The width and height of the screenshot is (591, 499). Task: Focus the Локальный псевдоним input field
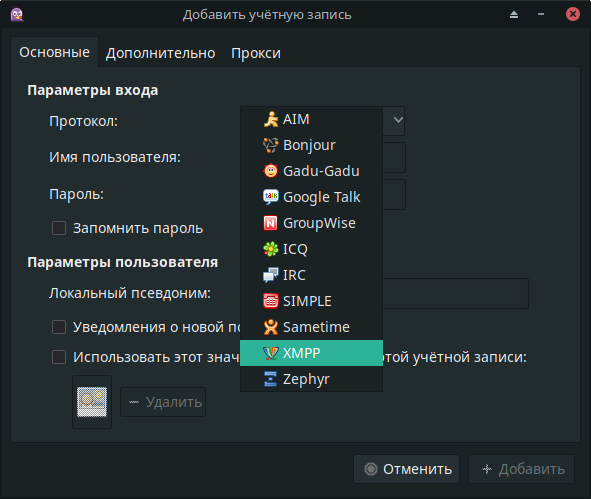point(455,294)
